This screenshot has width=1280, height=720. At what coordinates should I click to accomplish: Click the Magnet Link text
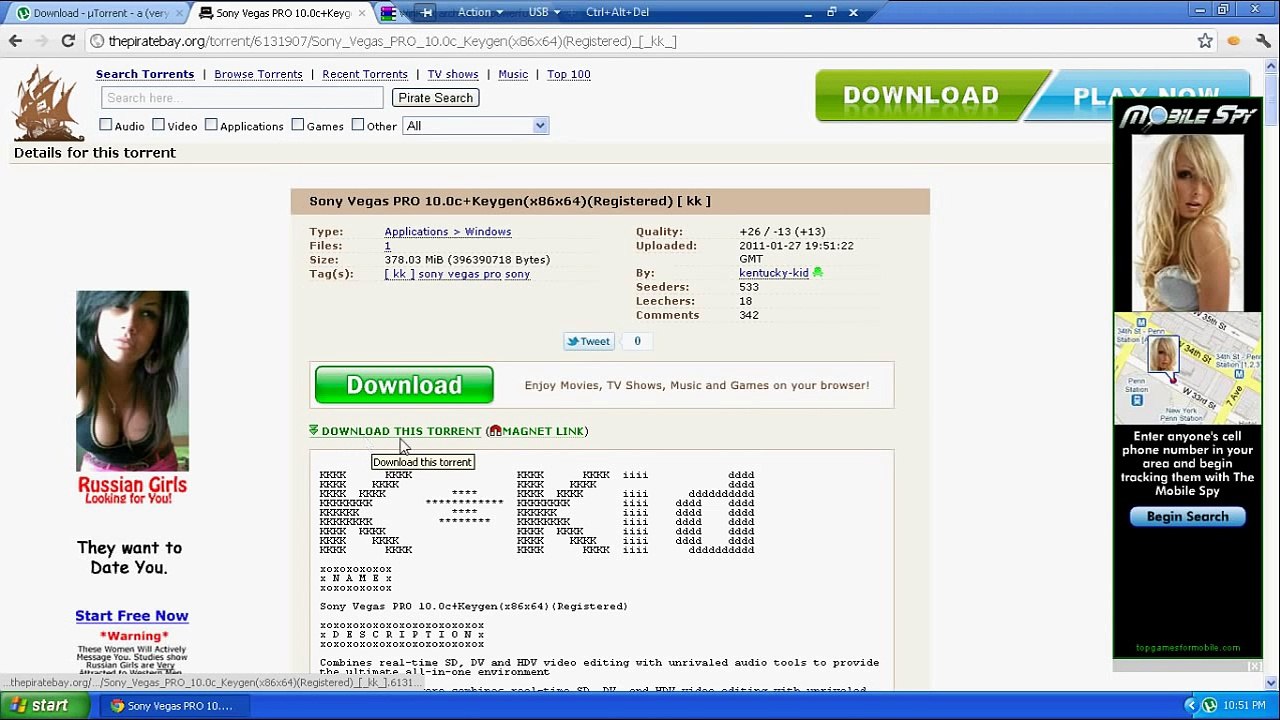click(x=543, y=431)
